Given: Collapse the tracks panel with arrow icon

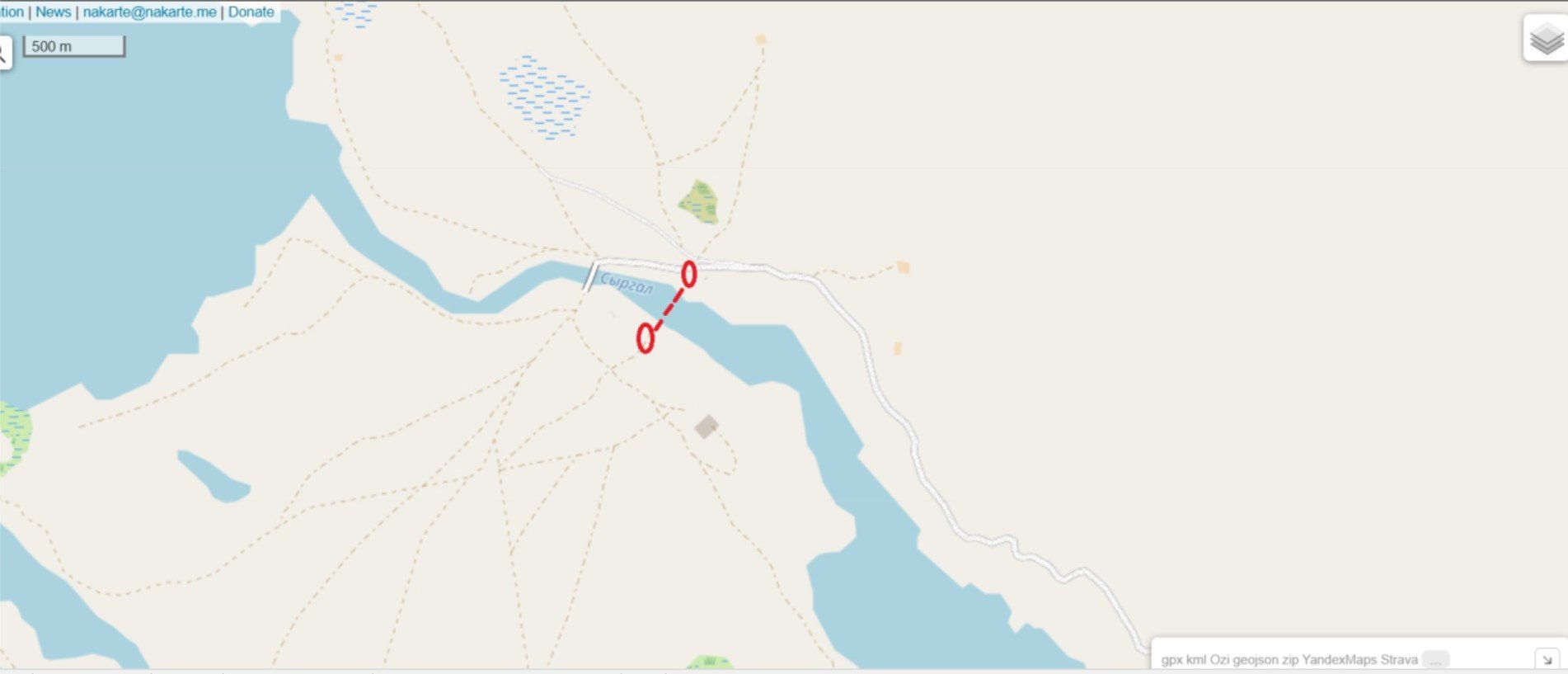Looking at the screenshot, I should [x=1547, y=659].
